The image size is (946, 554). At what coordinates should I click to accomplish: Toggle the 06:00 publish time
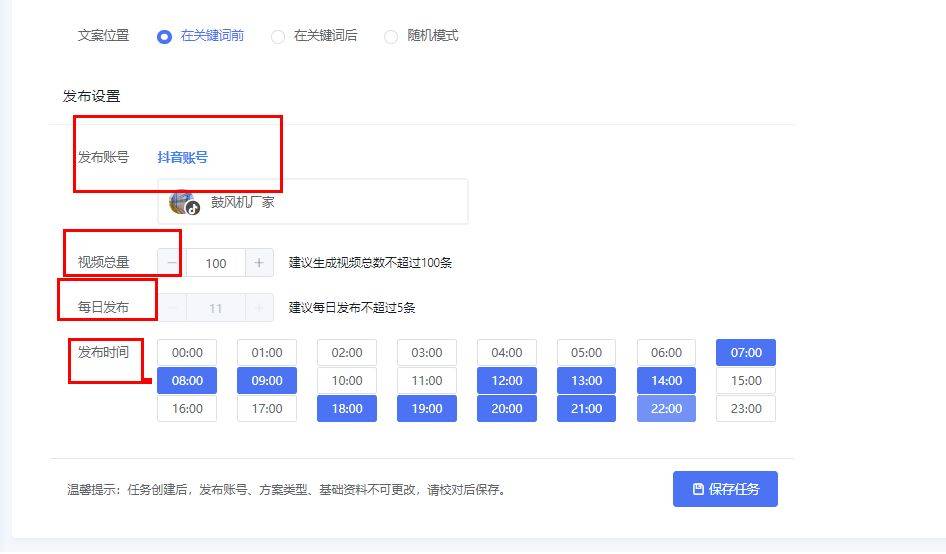tap(666, 352)
